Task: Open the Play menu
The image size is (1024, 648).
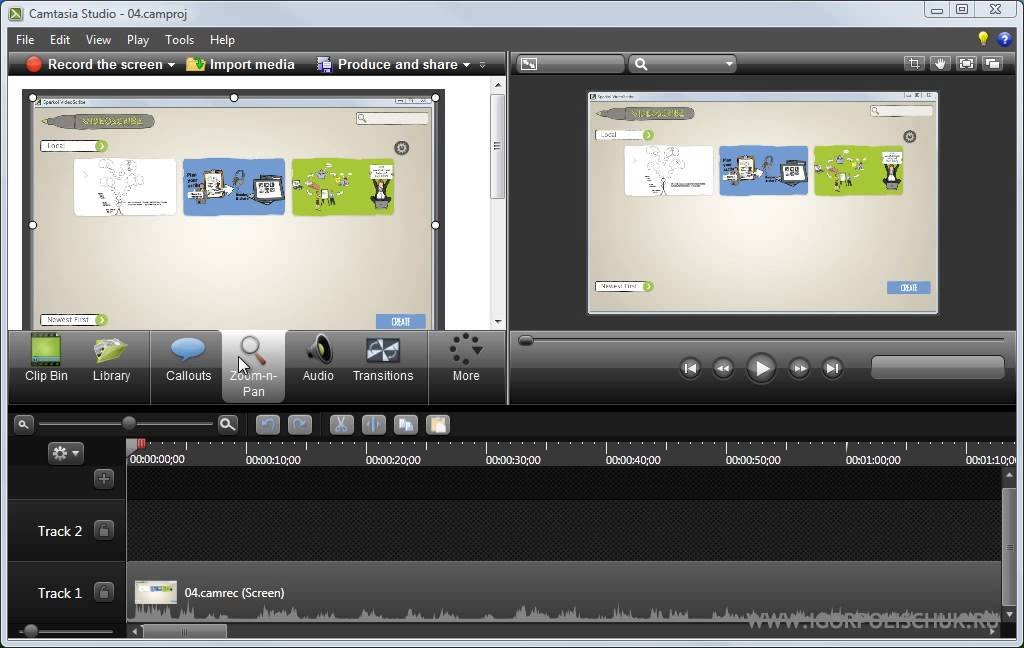Action: 138,40
